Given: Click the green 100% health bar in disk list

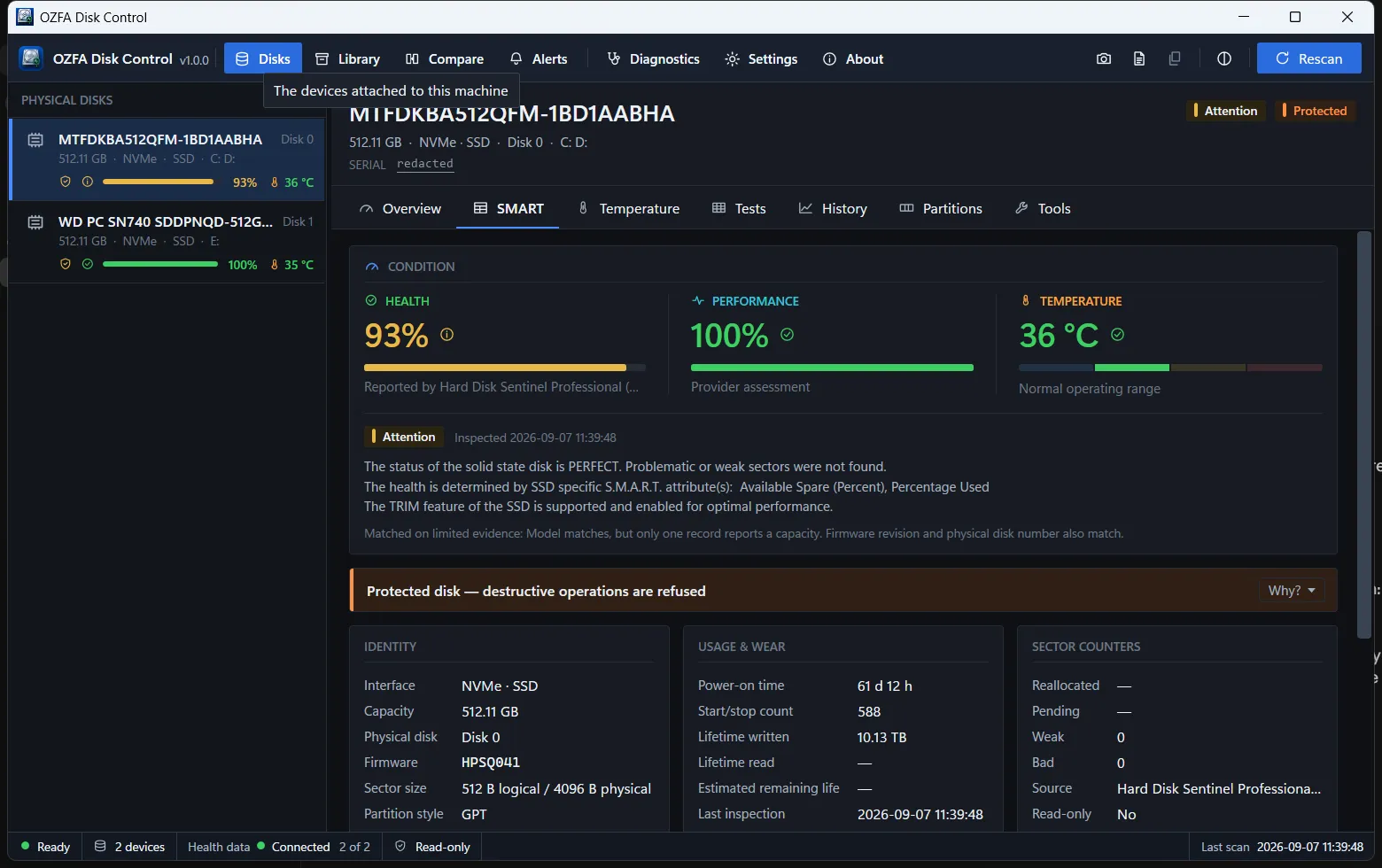Looking at the screenshot, I should click(x=159, y=264).
